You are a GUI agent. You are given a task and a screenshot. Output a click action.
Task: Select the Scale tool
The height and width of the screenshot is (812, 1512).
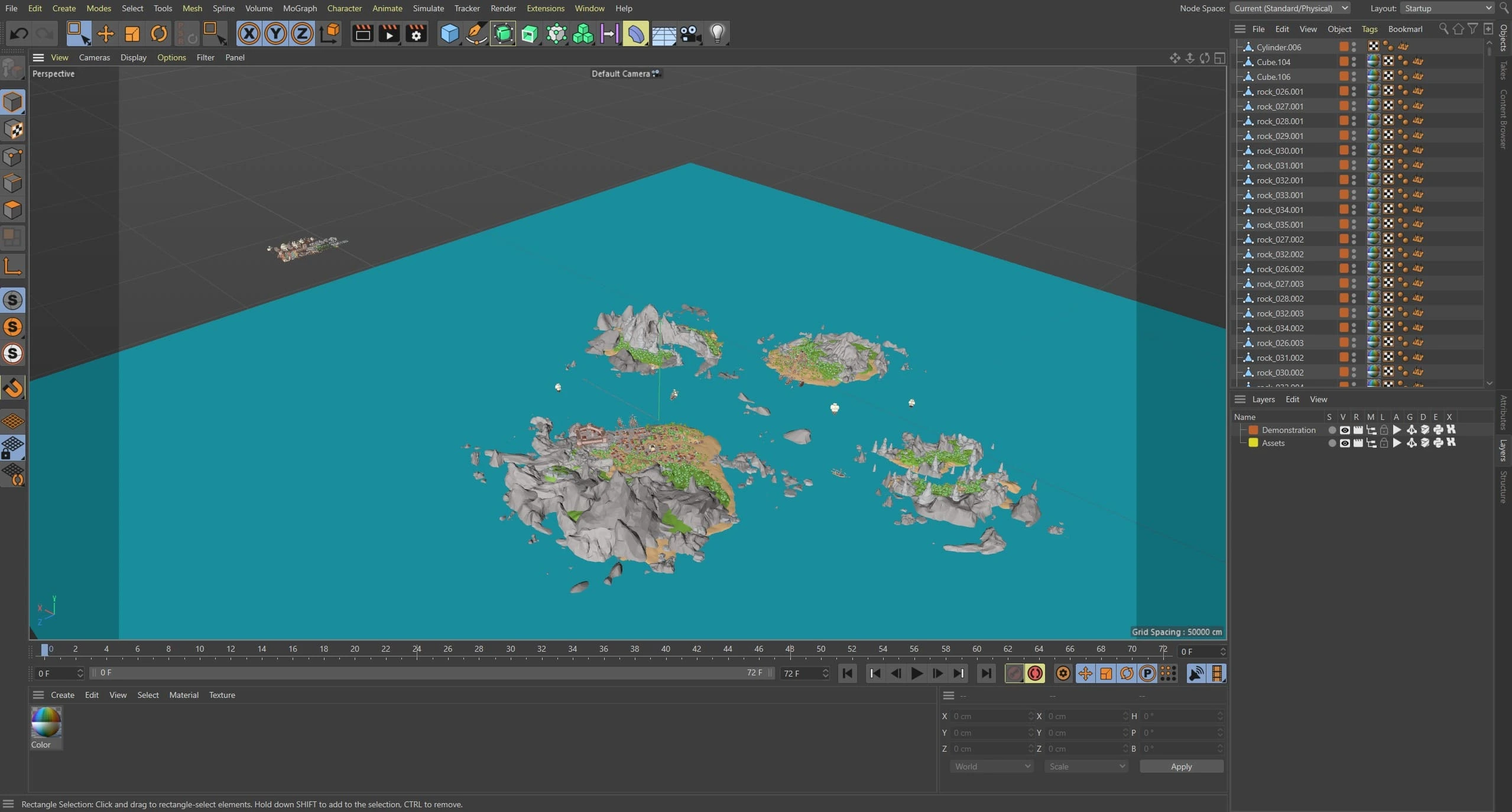[x=132, y=34]
